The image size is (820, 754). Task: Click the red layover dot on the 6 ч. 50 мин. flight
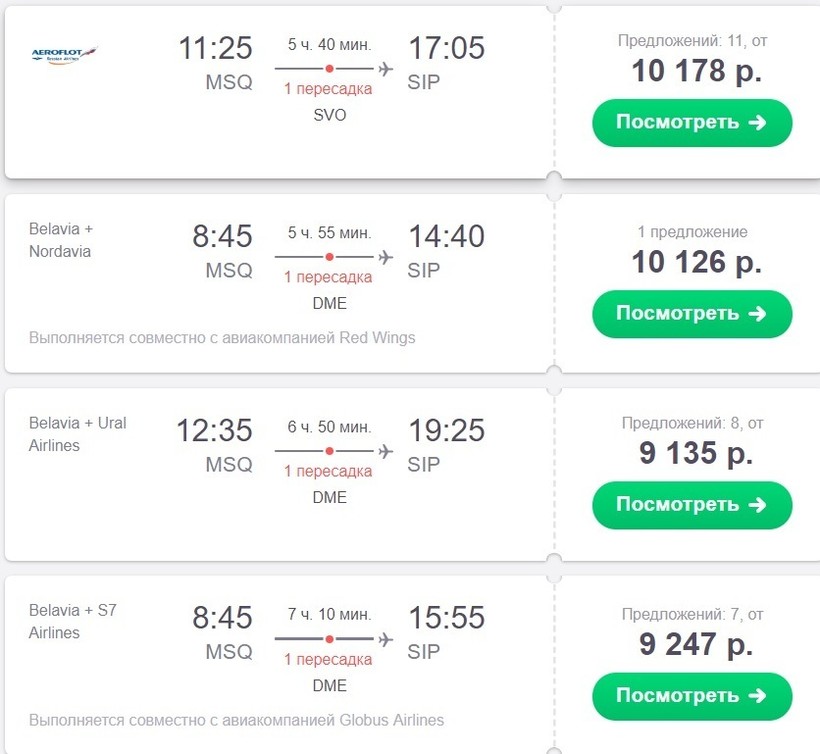click(329, 451)
